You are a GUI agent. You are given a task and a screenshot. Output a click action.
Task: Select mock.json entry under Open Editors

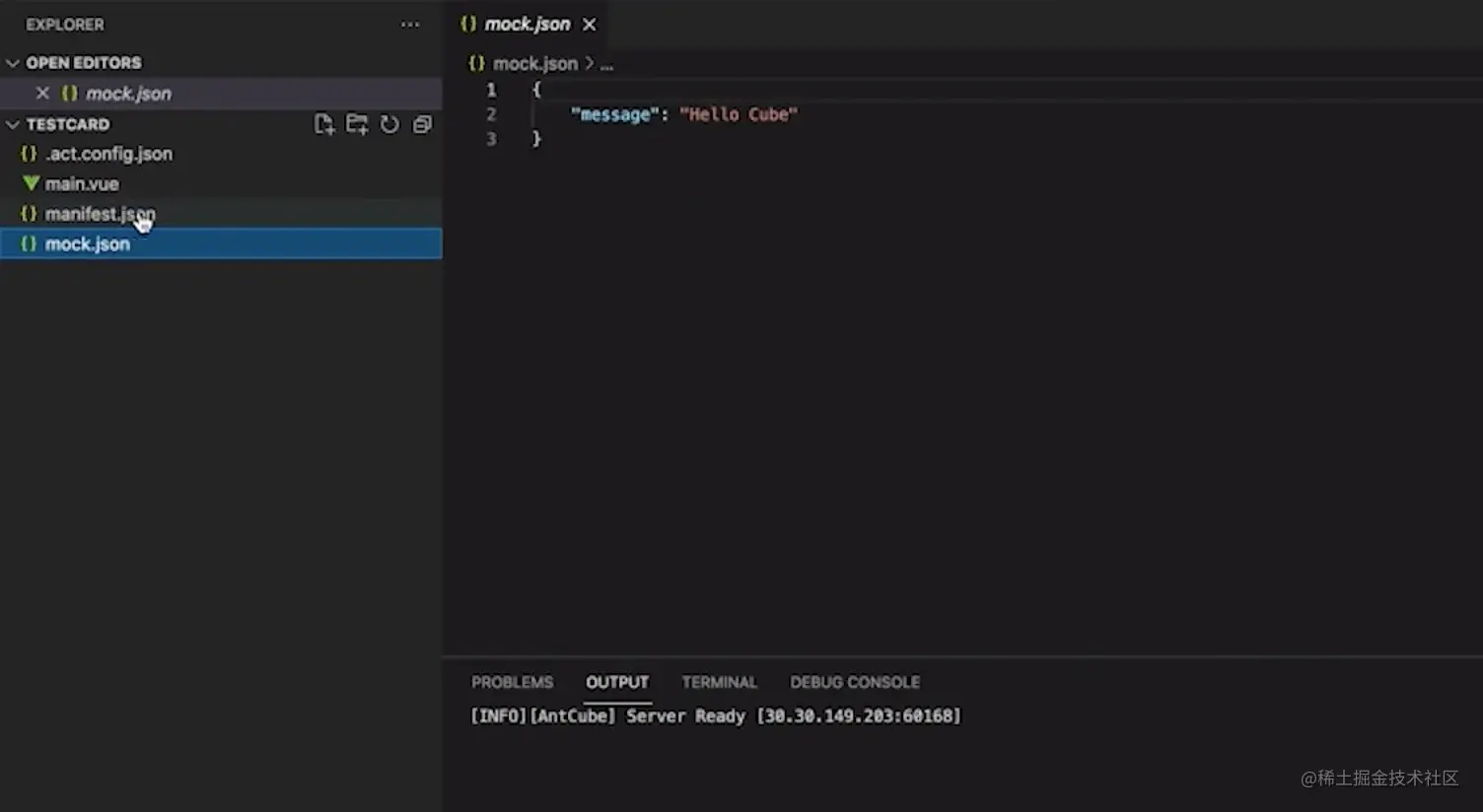(221, 94)
